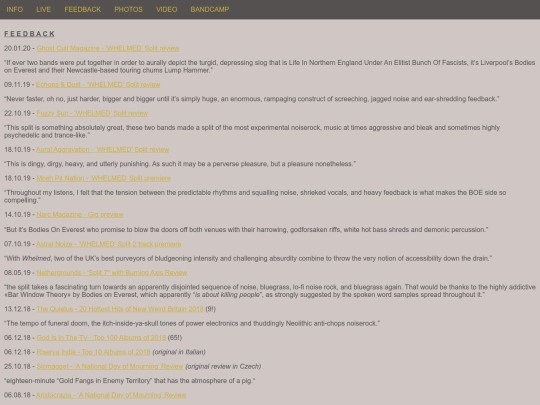
Task: Click the quote "This split is something absolutely great"
Action: click(x=252, y=131)
